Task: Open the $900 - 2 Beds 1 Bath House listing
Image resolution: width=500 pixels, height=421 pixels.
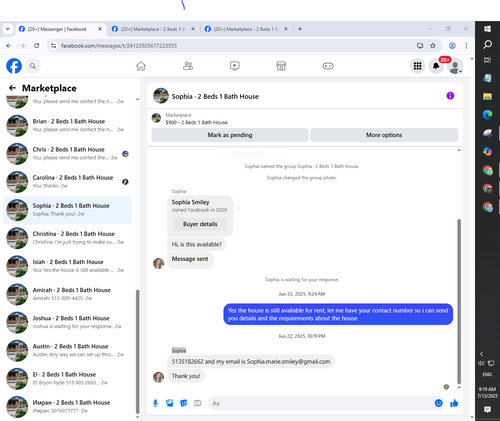Action: click(196, 122)
